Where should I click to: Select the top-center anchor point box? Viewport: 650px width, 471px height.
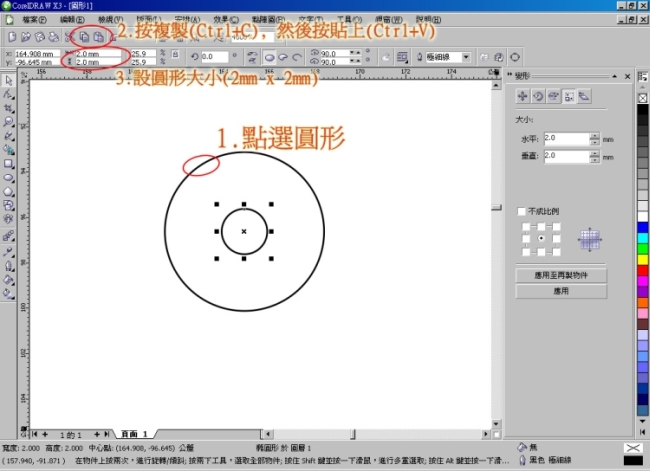[541, 226]
